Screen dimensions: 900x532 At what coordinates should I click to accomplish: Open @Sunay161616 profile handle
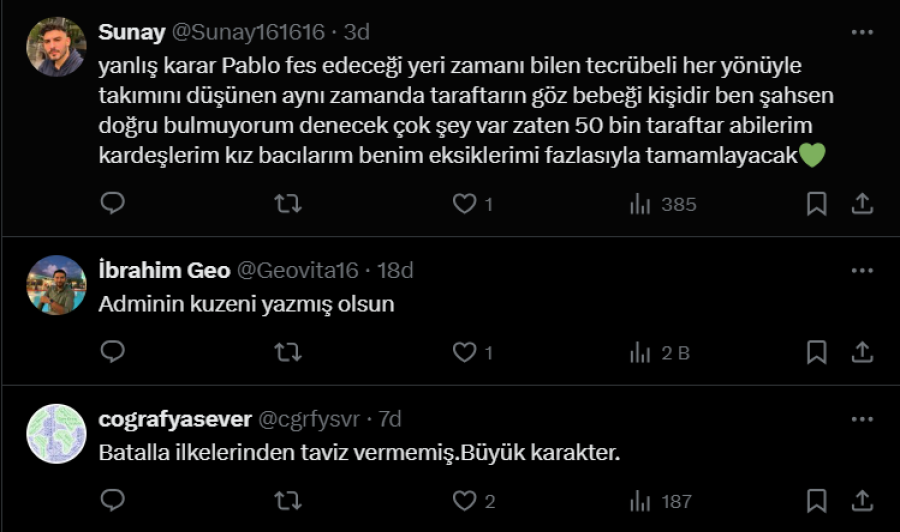[249, 32]
